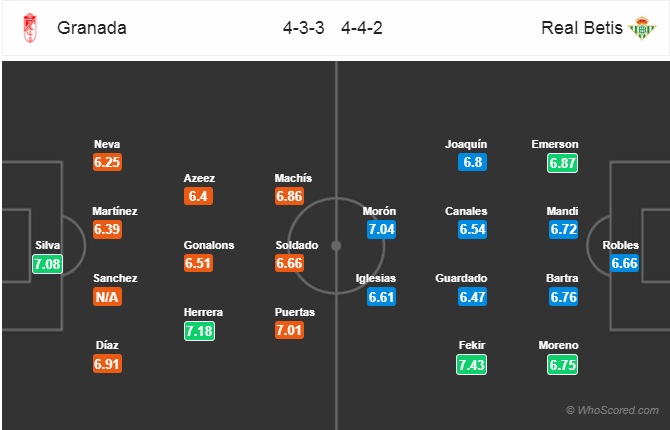This screenshot has width=670, height=430.
Task: Click the 4-3-3 formation label
Action: pos(303,28)
